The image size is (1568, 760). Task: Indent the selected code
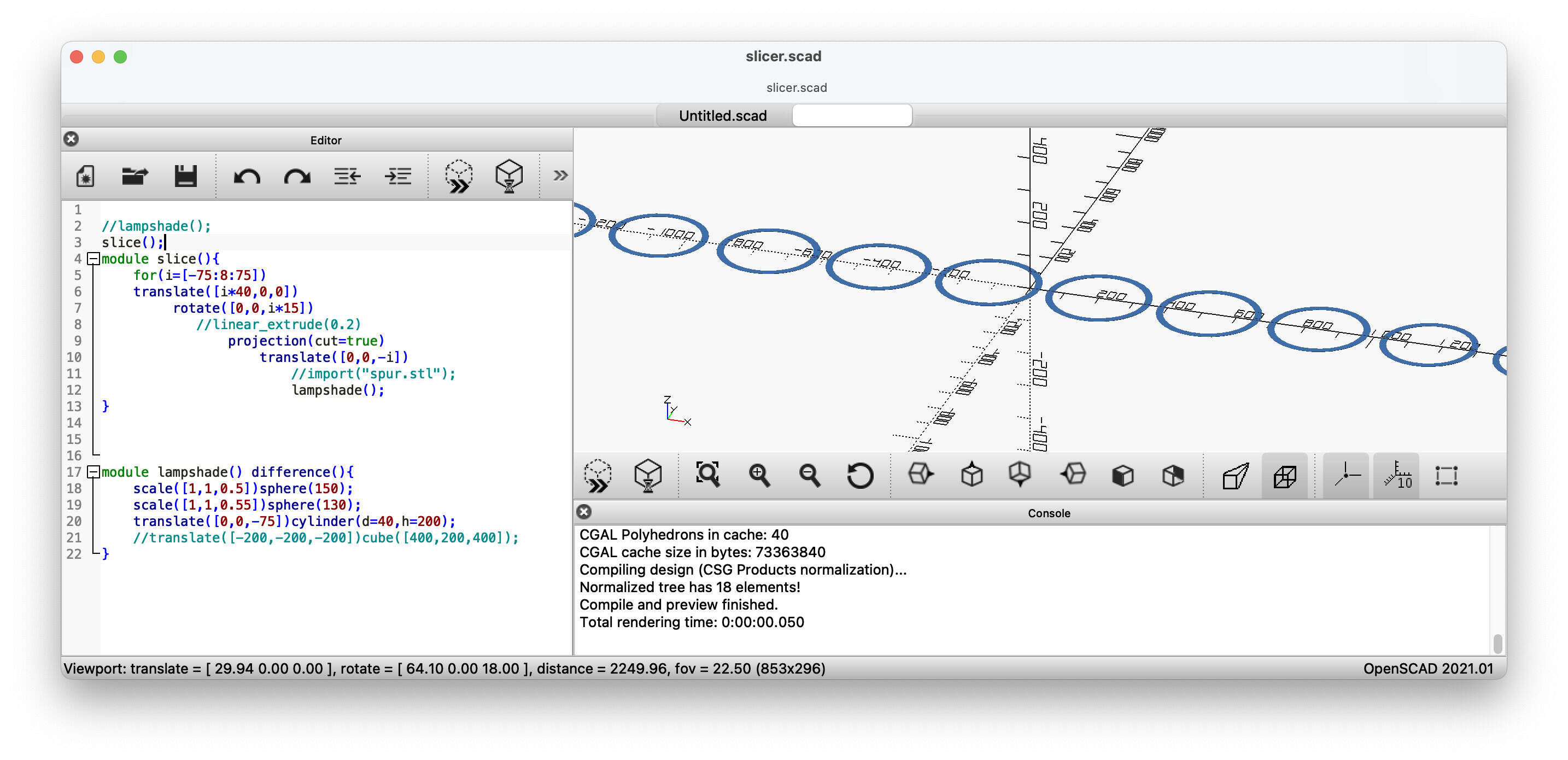(x=398, y=177)
